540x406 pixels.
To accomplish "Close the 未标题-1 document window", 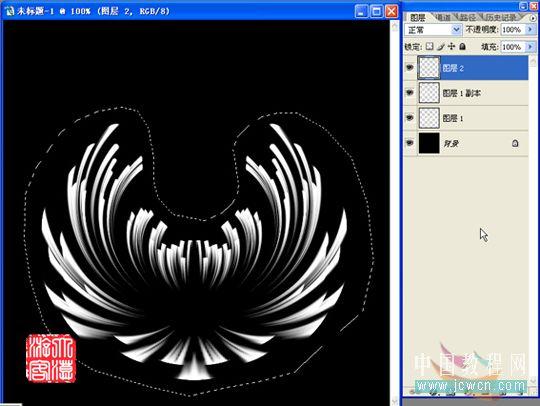I will pos(392,12).
